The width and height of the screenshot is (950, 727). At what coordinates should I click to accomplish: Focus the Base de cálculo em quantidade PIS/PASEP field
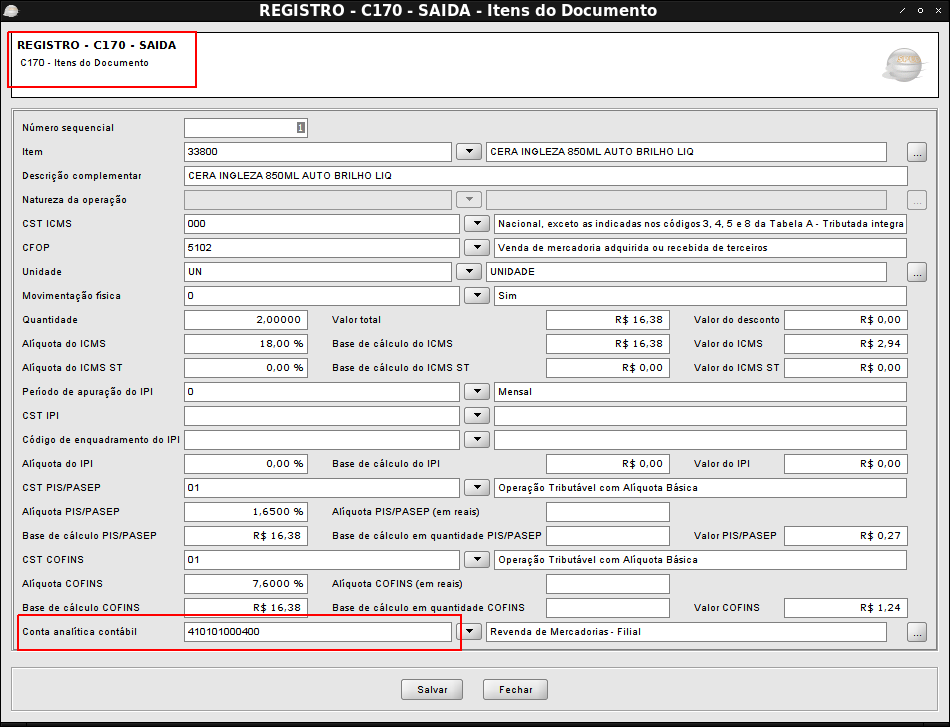[608, 536]
